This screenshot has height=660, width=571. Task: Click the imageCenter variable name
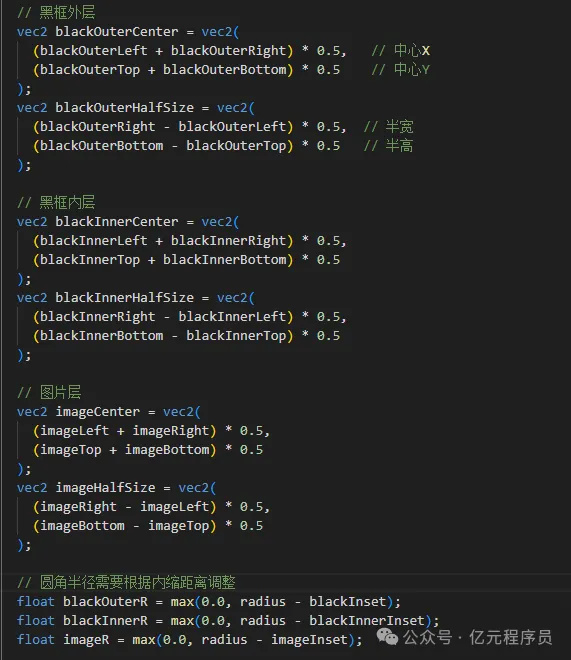click(x=98, y=412)
